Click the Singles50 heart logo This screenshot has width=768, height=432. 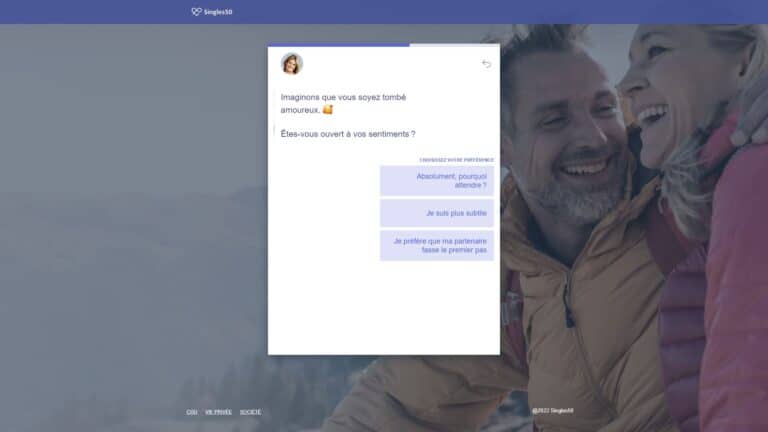[212, 12]
